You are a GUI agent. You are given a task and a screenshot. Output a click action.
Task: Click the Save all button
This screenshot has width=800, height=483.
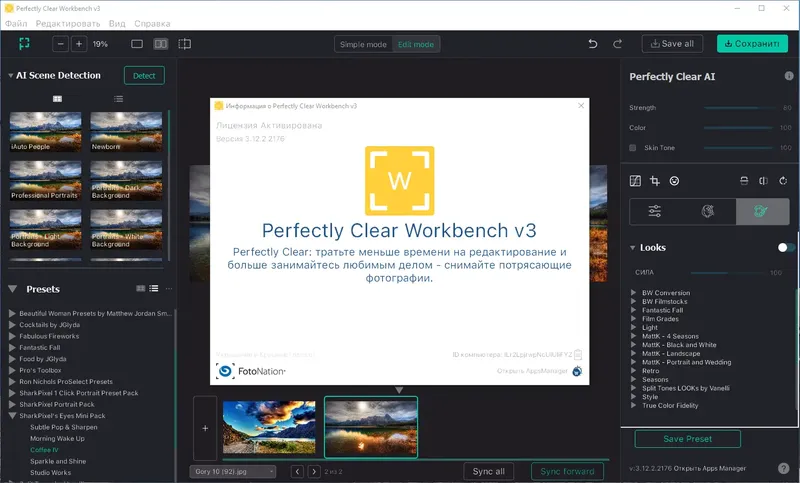672,44
